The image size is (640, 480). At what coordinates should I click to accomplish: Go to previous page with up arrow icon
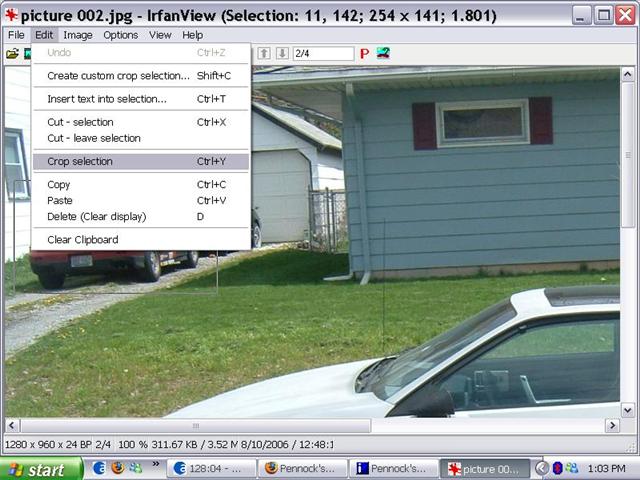[x=264, y=53]
